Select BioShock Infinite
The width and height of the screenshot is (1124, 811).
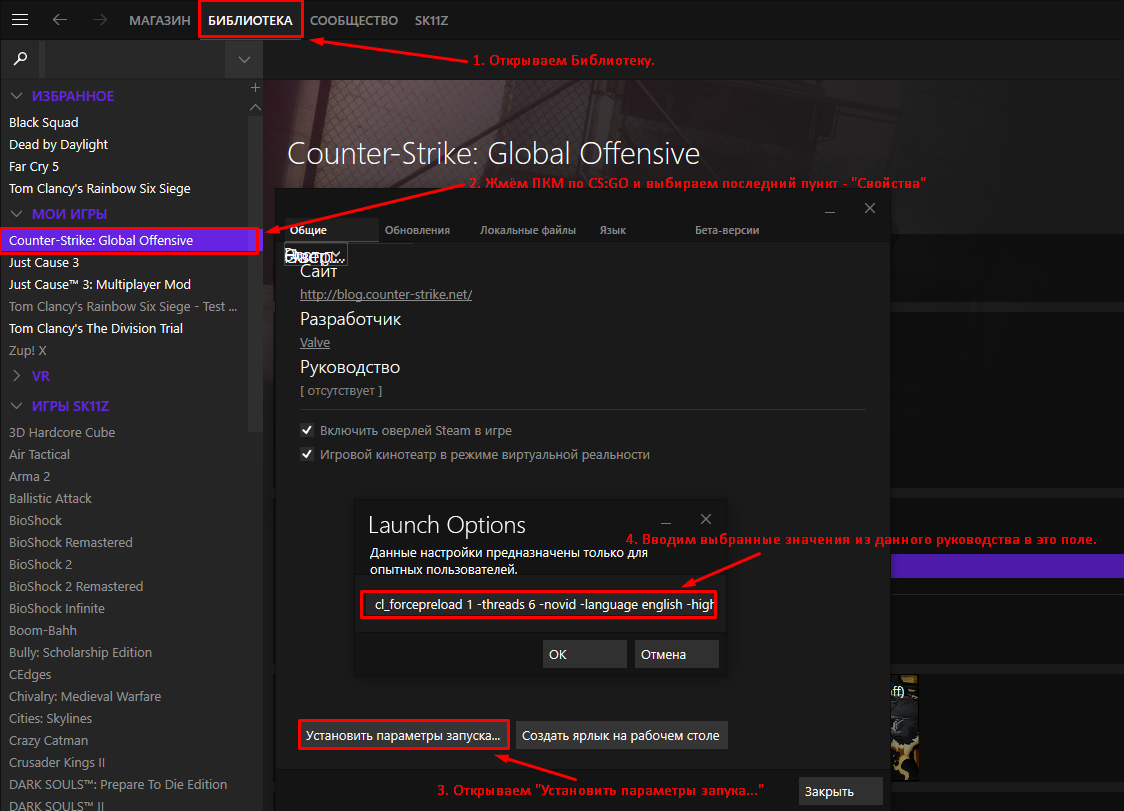tap(57, 609)
